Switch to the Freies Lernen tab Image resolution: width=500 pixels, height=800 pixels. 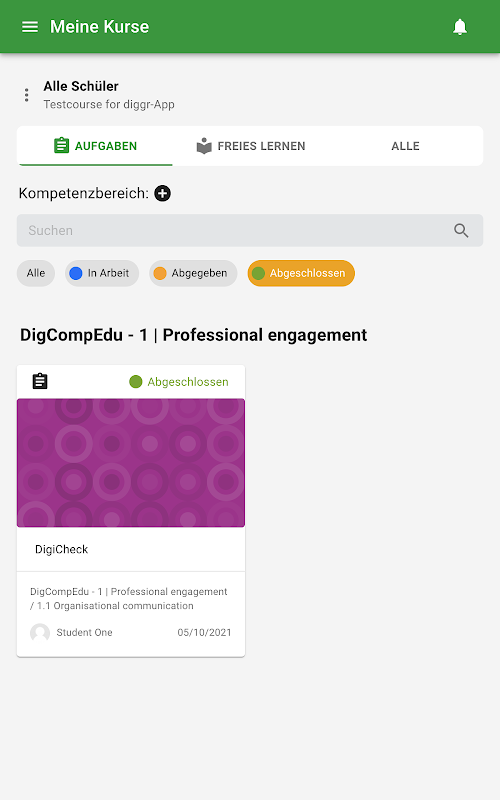point(251,146)
